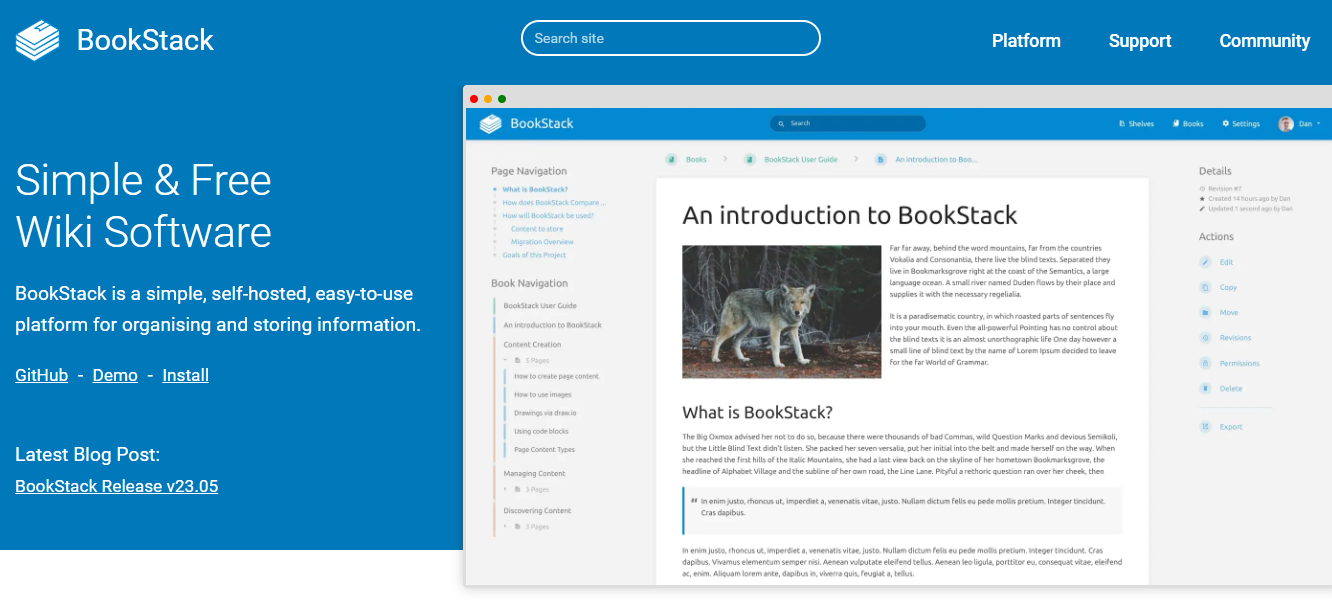Jump to 'What is BookStack?' in Page Navigation
This screenshot has width=1332, height=616.
tap(535, 189)
